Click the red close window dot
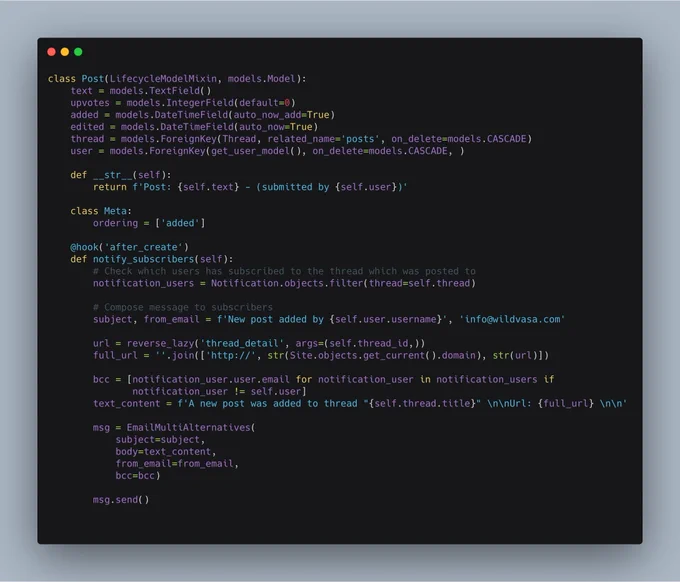Screen dimensions: 680x582 (x=51, y=52)
